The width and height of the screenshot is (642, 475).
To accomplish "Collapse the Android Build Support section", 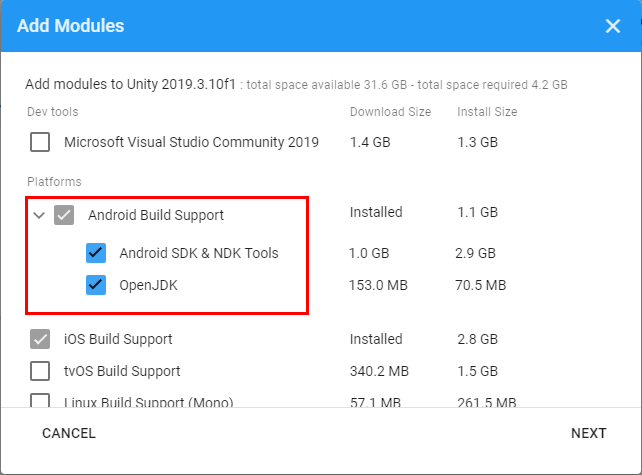I will pos(39,214).
